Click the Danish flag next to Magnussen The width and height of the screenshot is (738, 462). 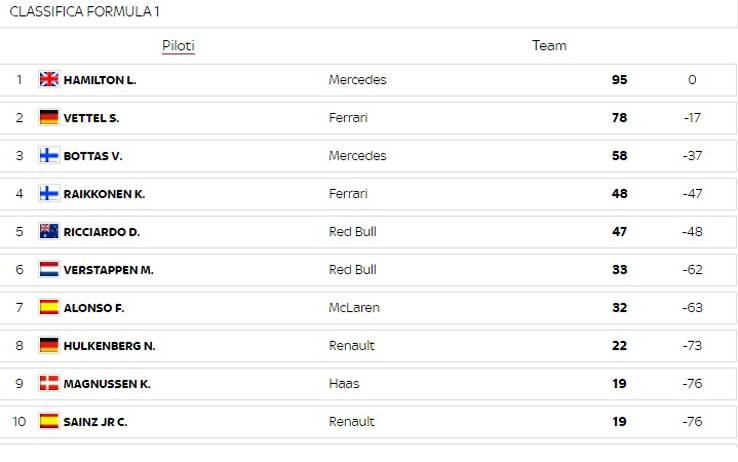49,384
